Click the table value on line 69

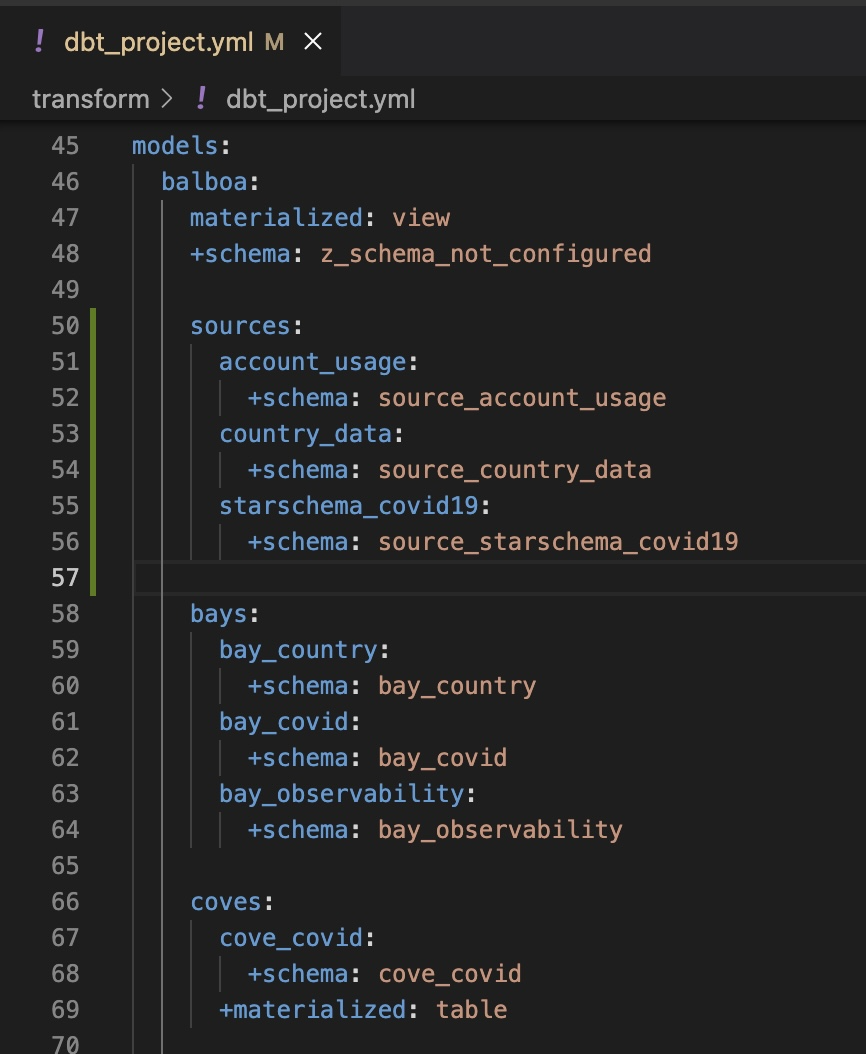[471, 1010]
